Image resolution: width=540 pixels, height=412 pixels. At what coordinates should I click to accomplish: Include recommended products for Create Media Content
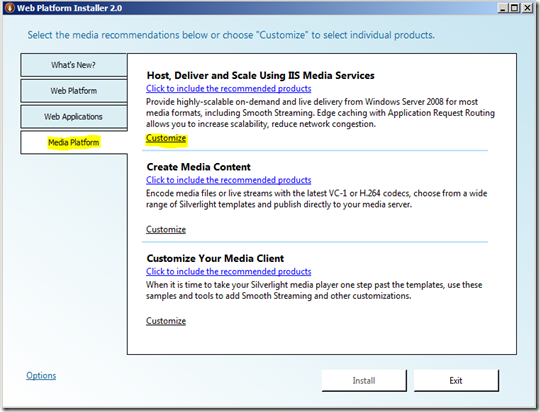228,180
